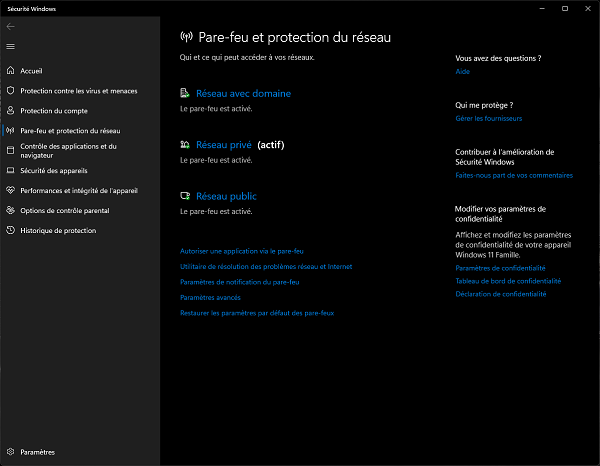Click the Sécurité des appareils icon
The width and height of the screenshot is (600, 466).
[10, 171]
